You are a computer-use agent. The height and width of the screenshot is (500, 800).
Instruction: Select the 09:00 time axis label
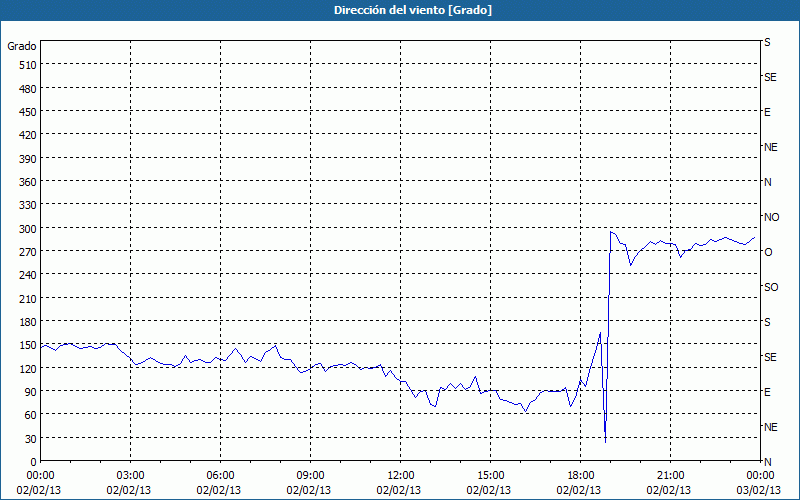tap(310, 476)
